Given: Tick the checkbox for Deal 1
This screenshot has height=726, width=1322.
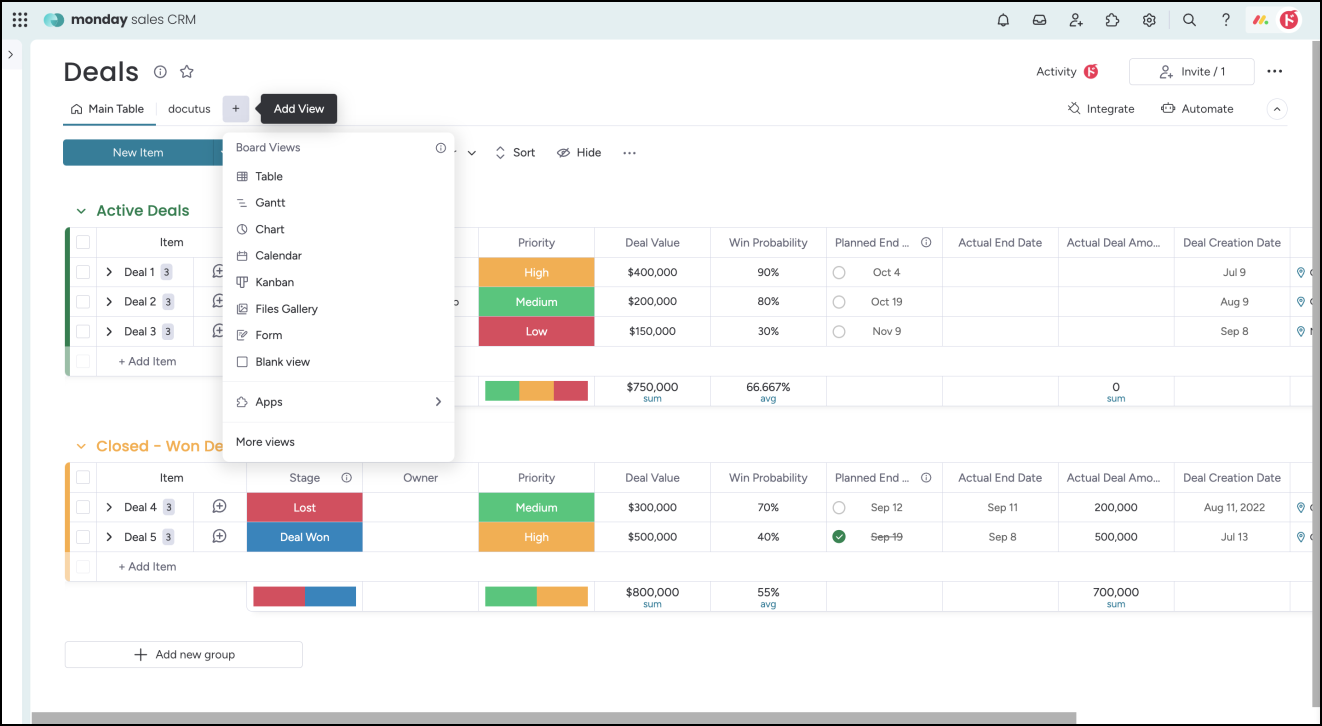Looking at the screenshot, I should [x=83, y=272].
